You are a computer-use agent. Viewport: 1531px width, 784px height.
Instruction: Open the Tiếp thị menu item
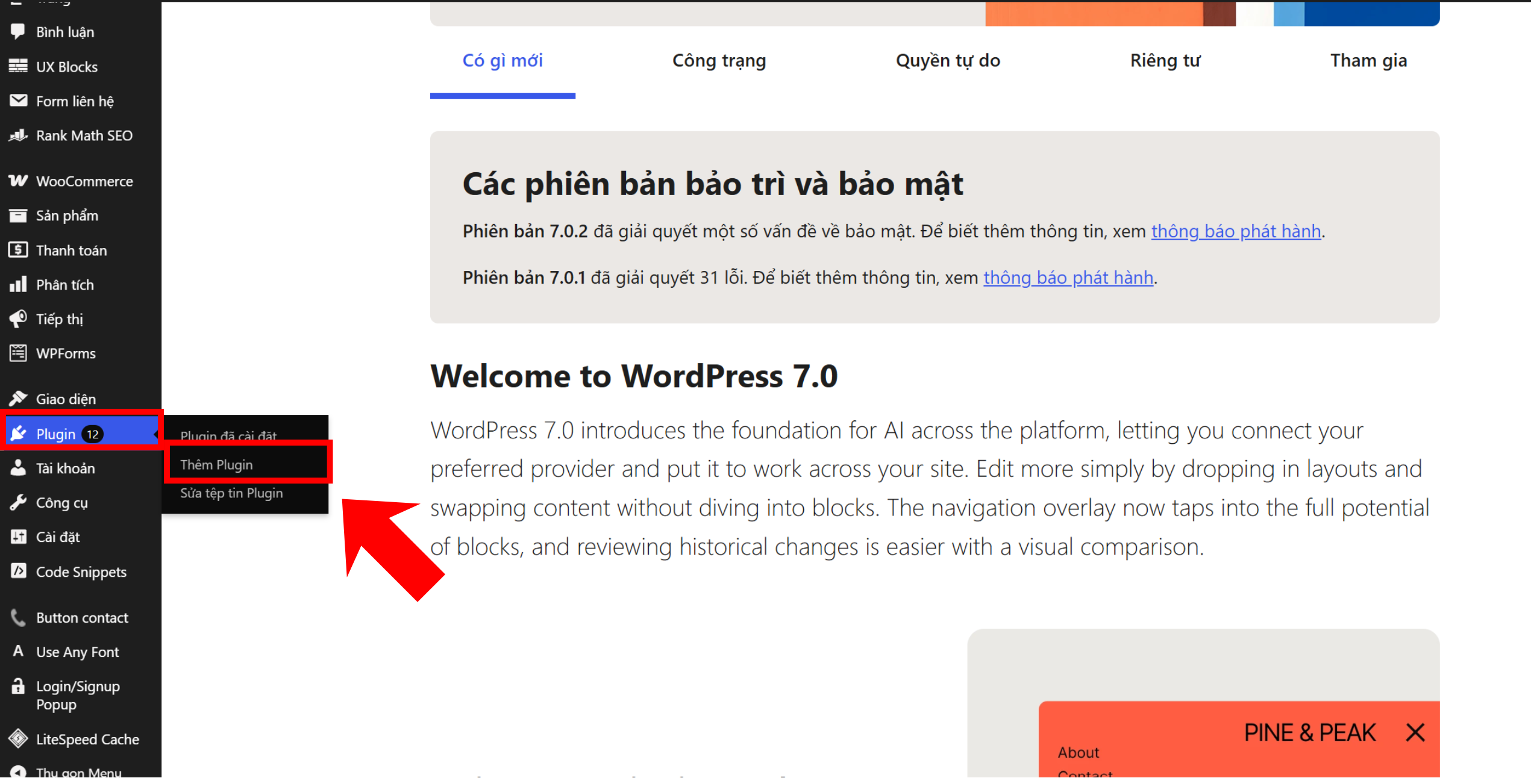click(81, 319)
